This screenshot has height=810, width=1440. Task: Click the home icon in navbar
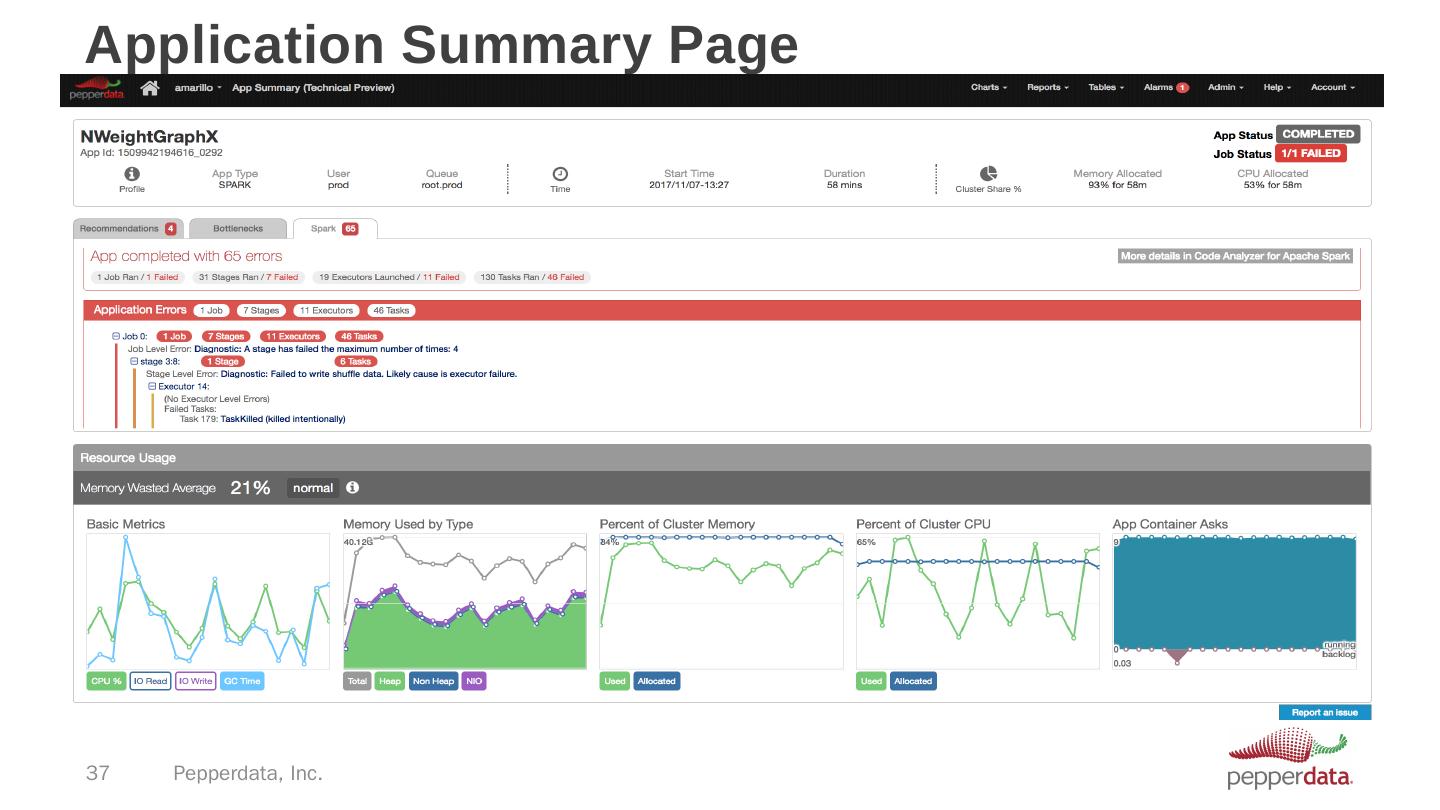pos(150,88)
